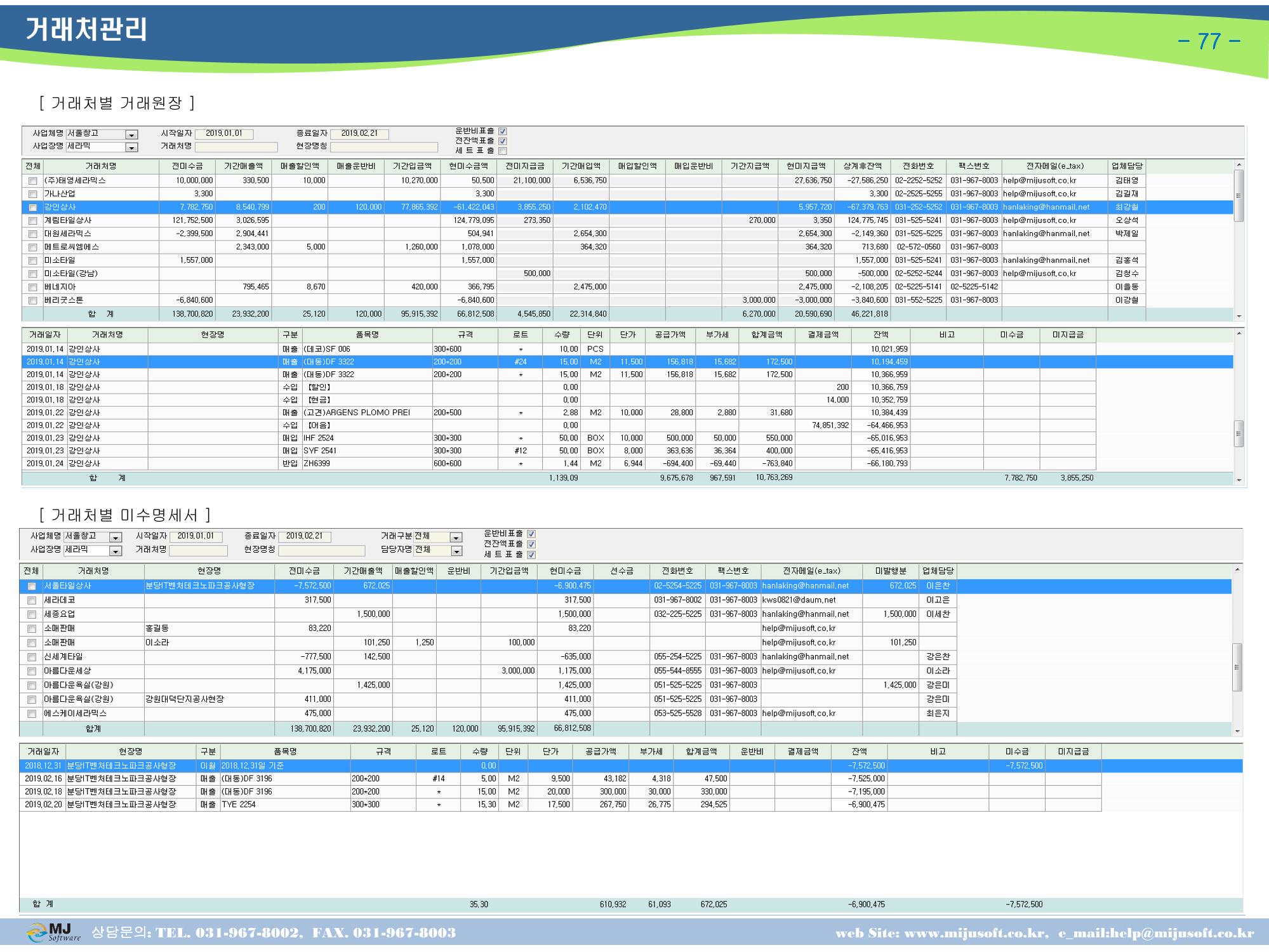Click the kws0821@daum.net email cell

[811, 600]
